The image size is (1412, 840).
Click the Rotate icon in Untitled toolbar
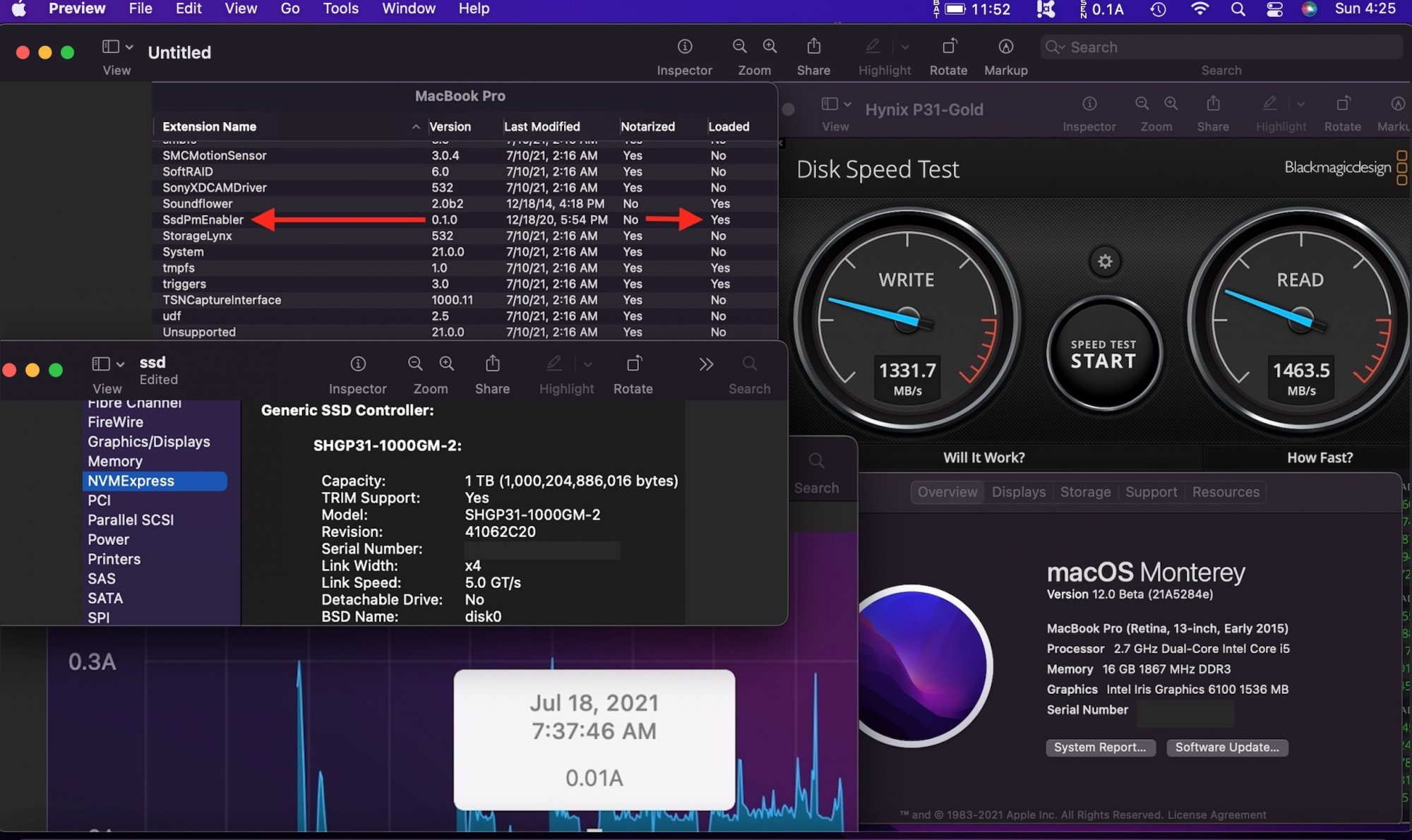tap(948, 47)
